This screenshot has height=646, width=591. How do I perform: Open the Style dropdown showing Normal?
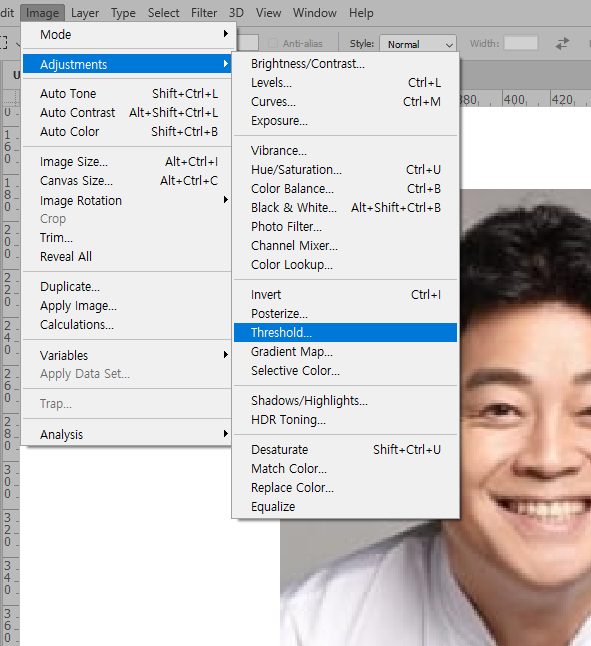(x=418, y=44)
